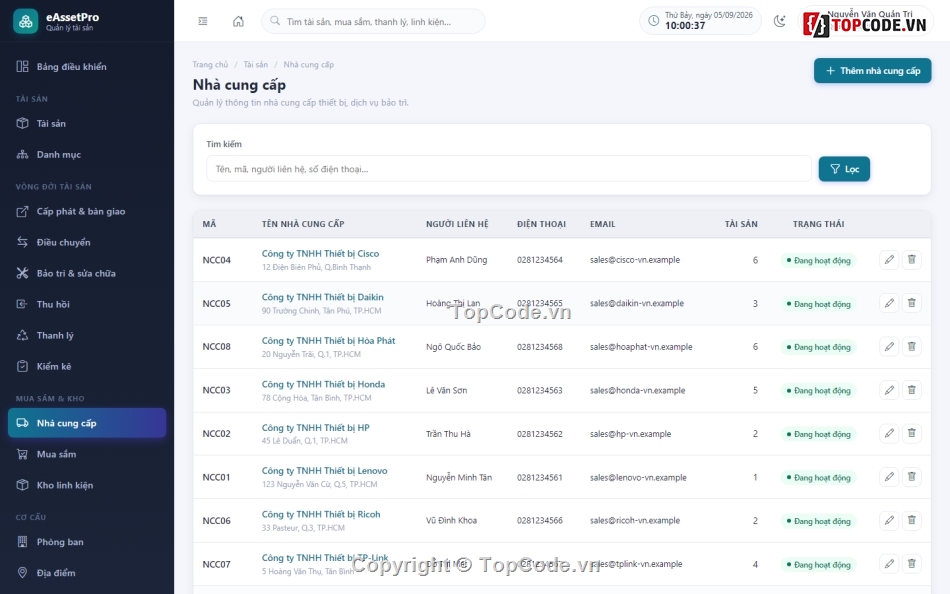Click status badge for NCC04 row
950x594 pixels.
point(819,260)
